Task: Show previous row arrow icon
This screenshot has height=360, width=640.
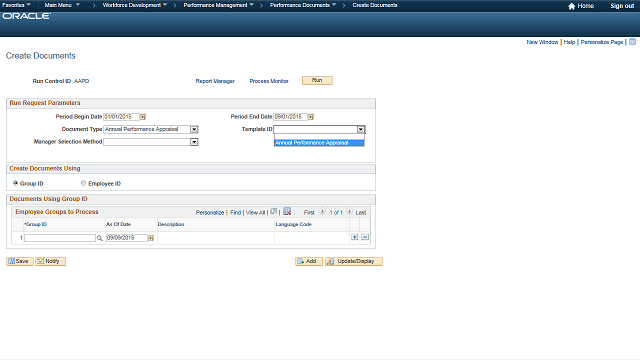Action: tap(322, 212)
